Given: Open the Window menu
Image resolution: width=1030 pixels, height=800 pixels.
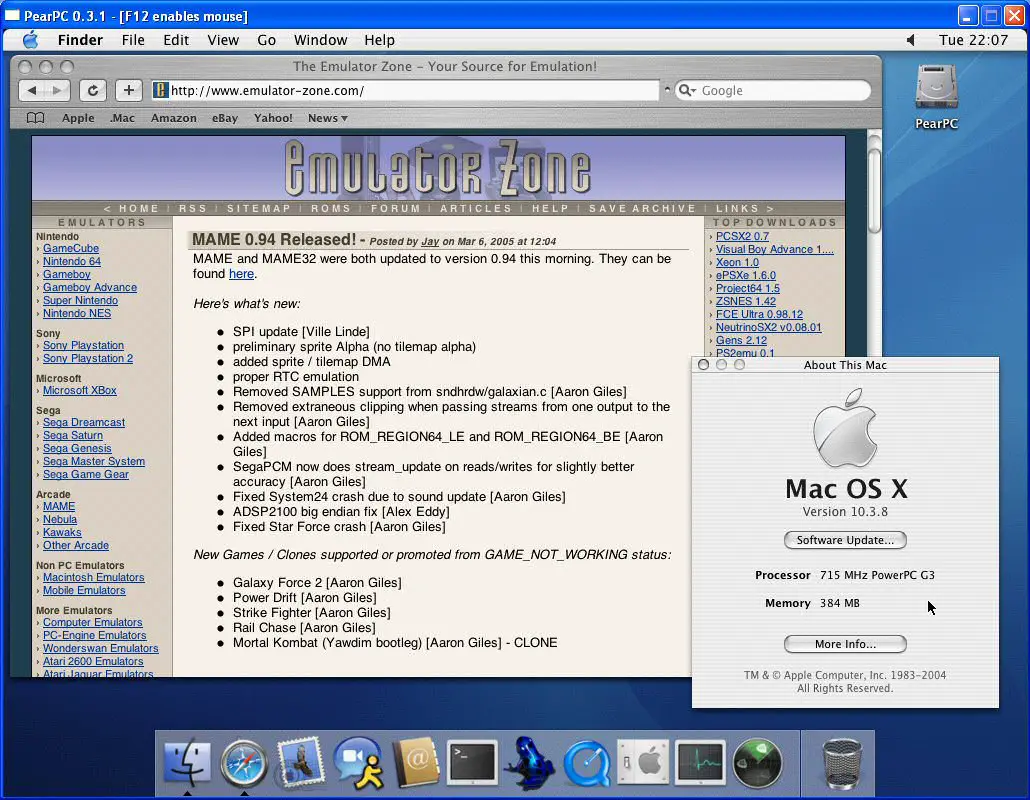Looking at the screenshot, I should coord(321,40).
